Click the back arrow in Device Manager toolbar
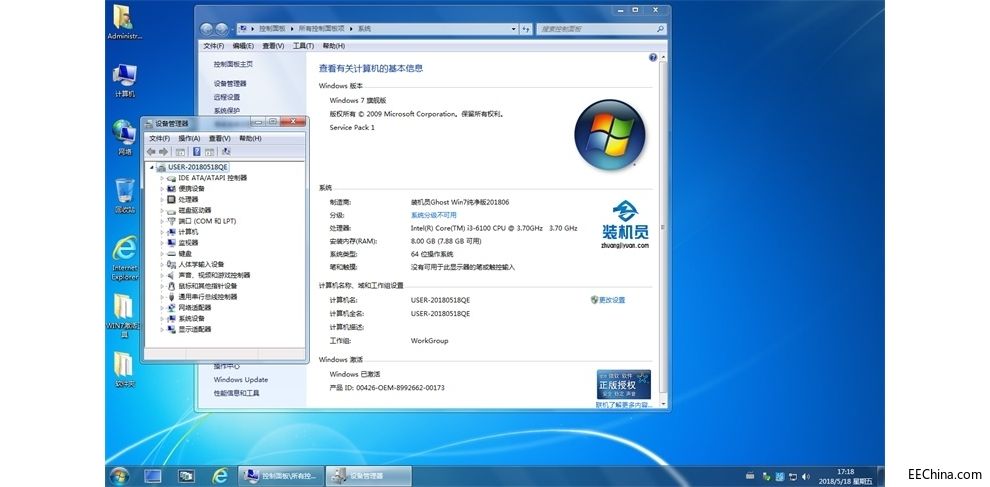Image resolution: width=990 pixels, height=487 pixels. (151, 152)
